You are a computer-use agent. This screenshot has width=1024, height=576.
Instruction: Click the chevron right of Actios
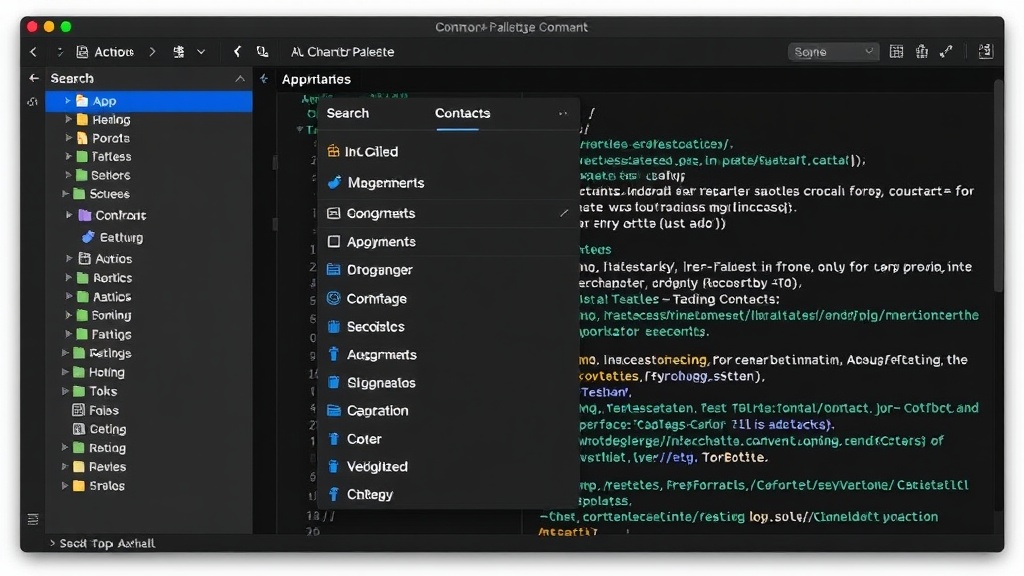(152, 52)
